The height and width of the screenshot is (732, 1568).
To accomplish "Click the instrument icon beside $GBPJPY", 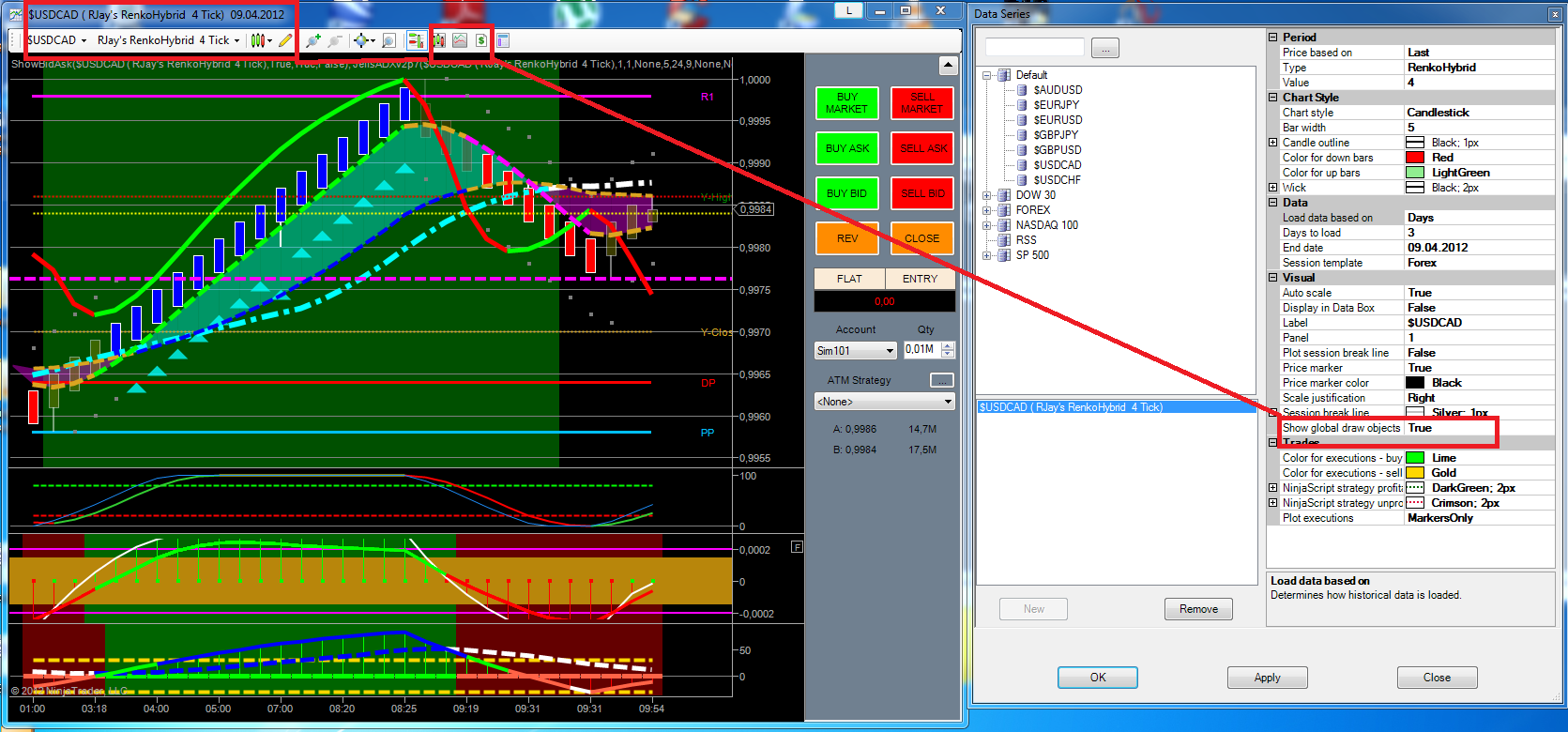I will tap(1022, 135).
